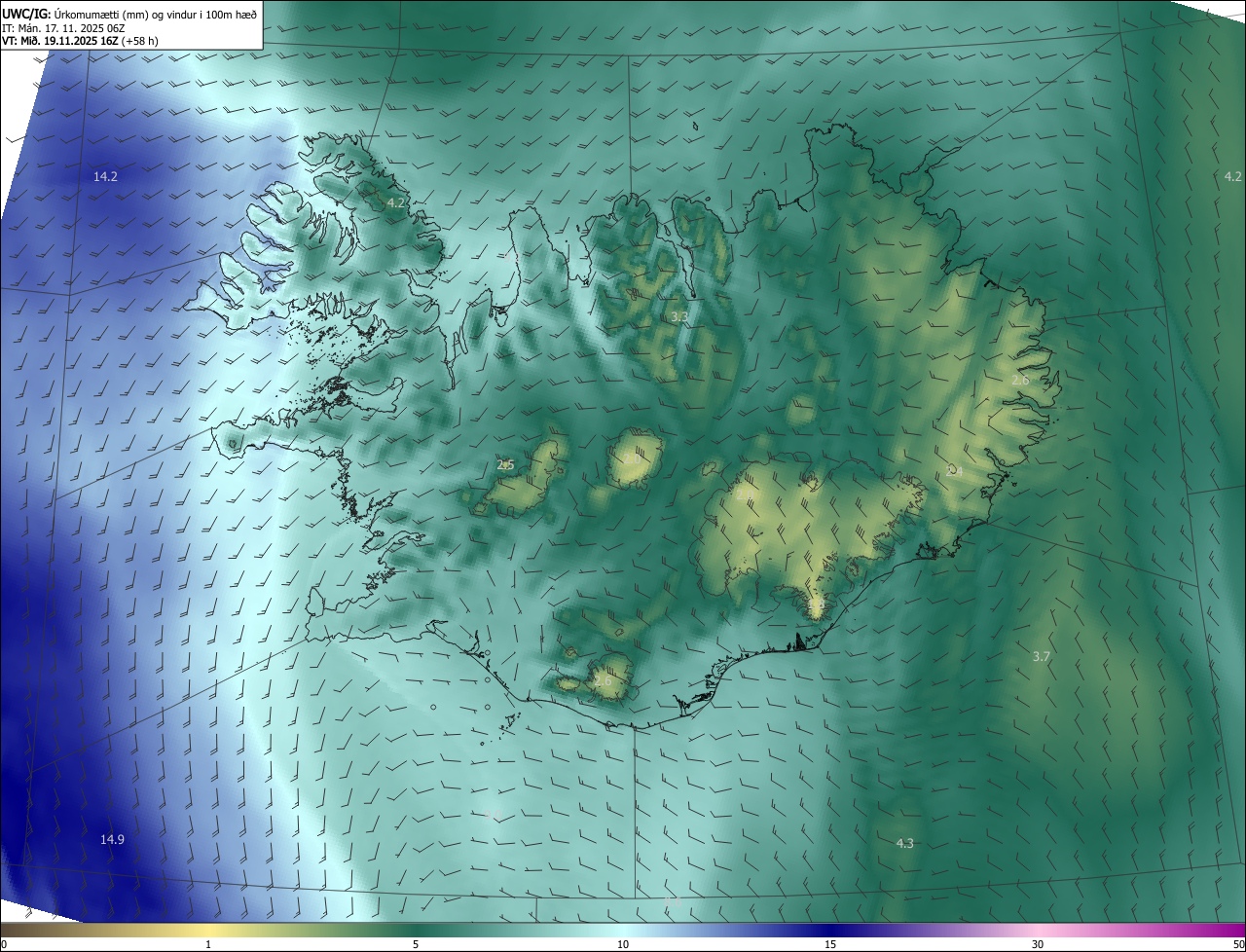Image resolution: width=1246 pixels, height=952 pixels.
Task: Click the 3.7 value over the southeast ocean
Action: 1041,657
